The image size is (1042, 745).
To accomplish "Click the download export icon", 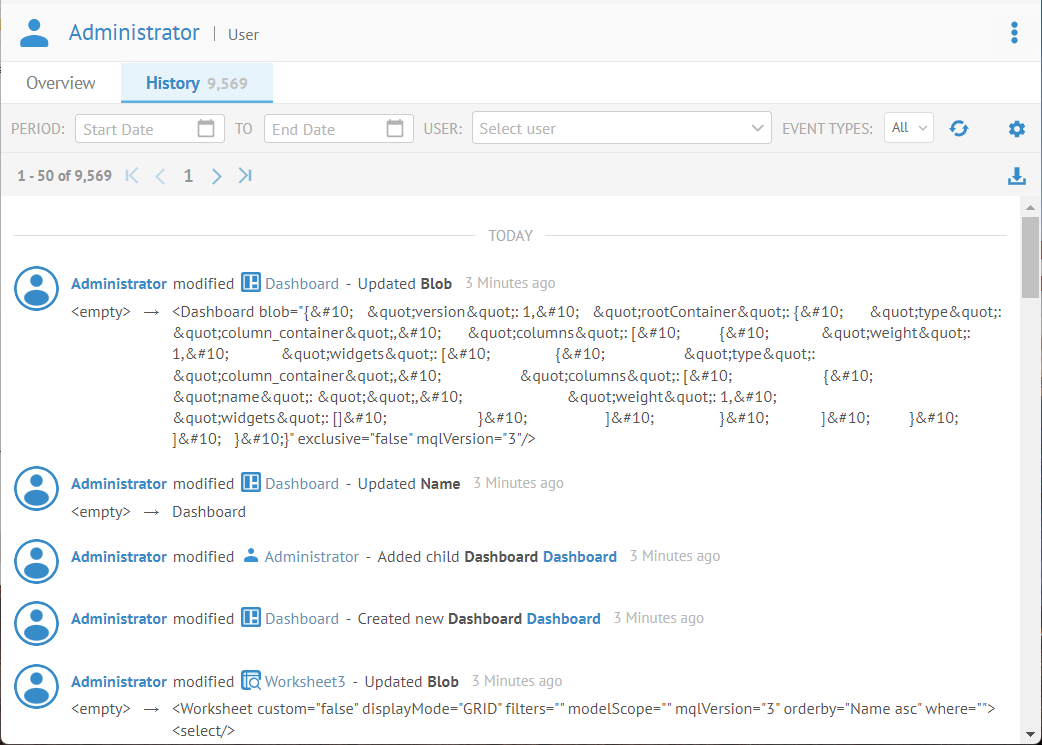I will [1017, 176].
